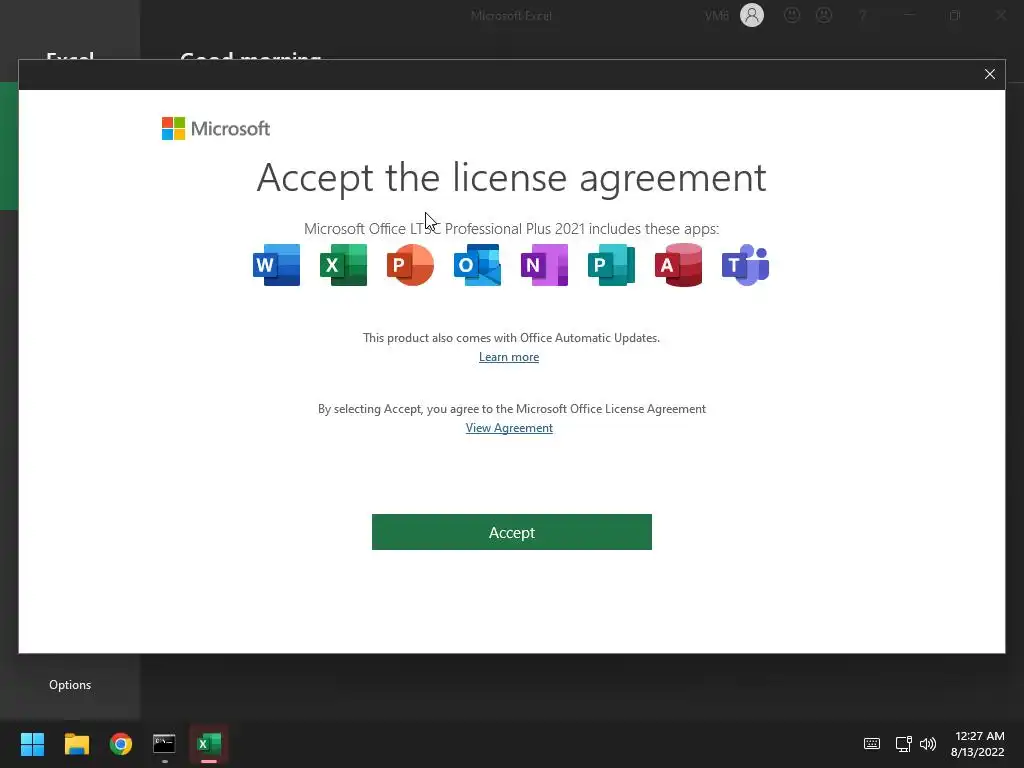Click the OneNote app icon
Image resolution: width=1024 pixels, height=768 pixels.
544,265
